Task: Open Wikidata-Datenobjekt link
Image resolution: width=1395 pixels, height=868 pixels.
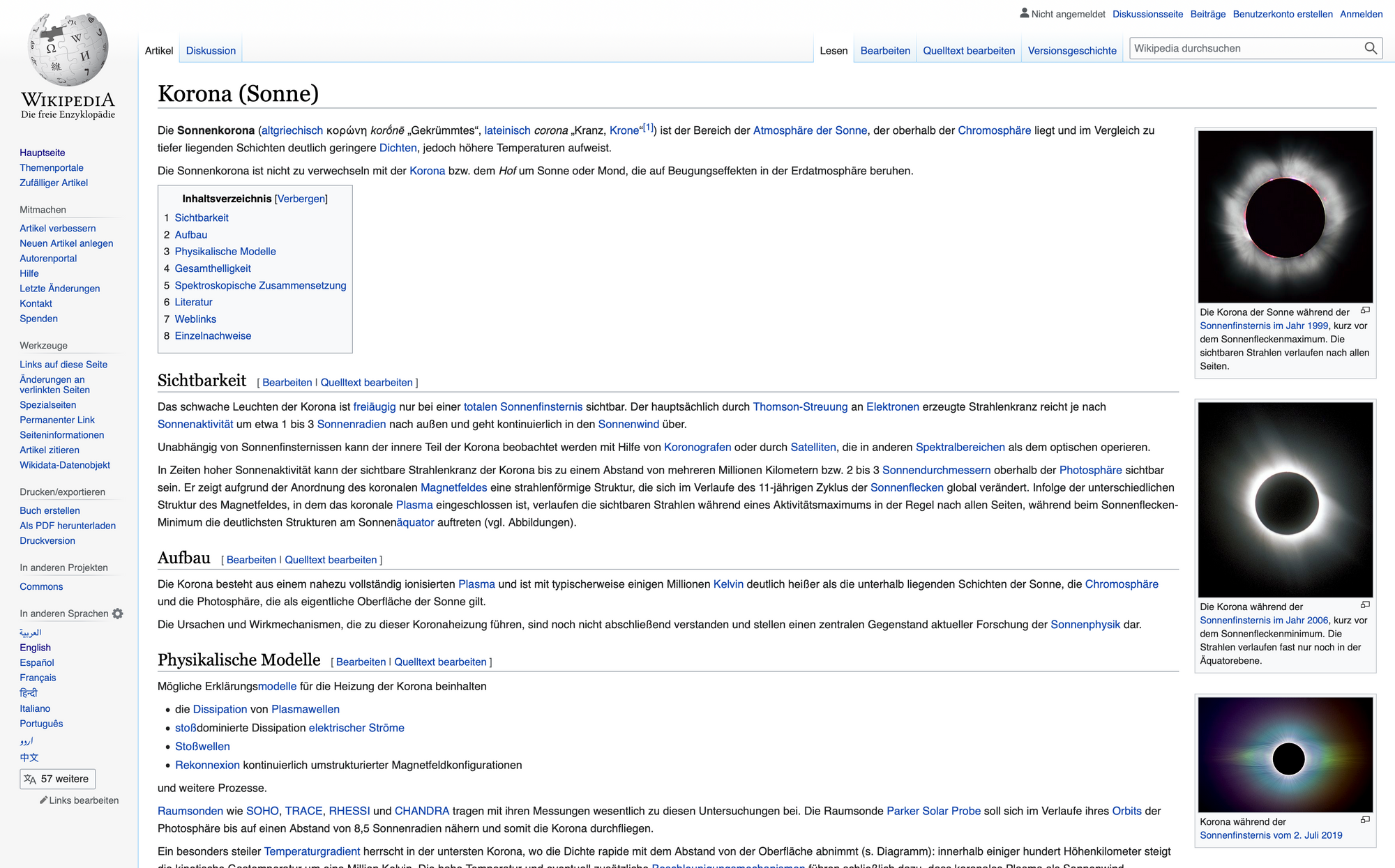Action: [65, 465]
